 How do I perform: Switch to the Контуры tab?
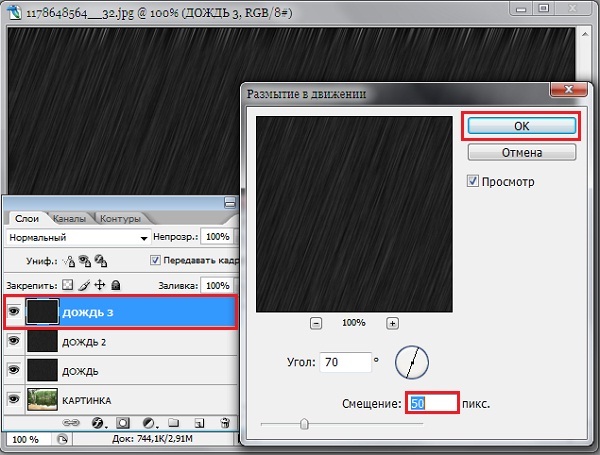click(x=120, y=219)
